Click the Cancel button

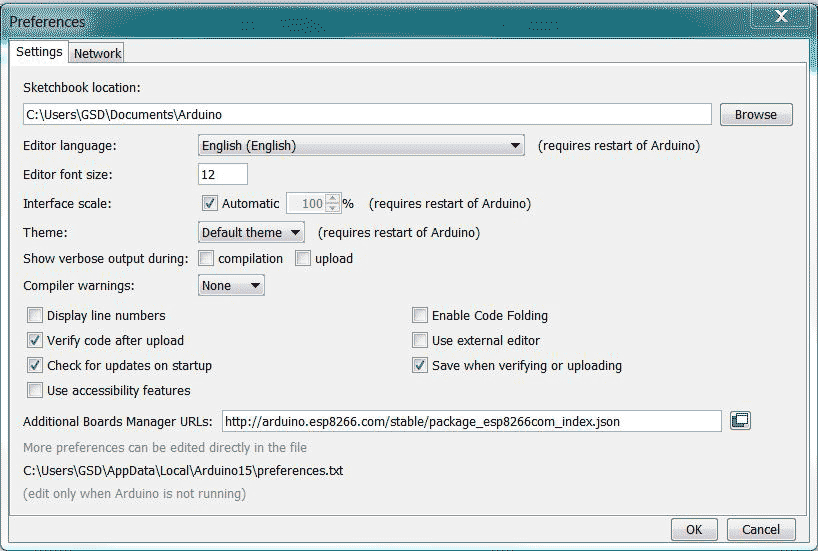click(x=761, y=530)
